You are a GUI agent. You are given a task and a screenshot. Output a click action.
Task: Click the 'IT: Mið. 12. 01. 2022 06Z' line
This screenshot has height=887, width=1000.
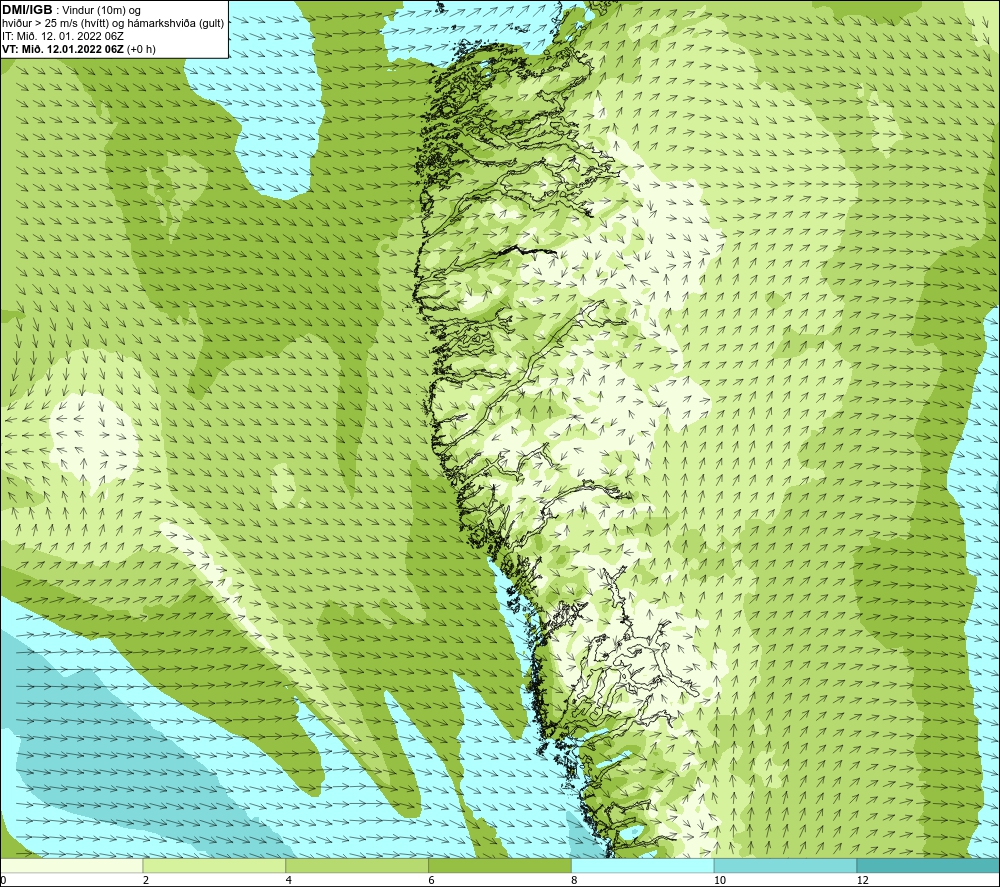pos(63,36)
